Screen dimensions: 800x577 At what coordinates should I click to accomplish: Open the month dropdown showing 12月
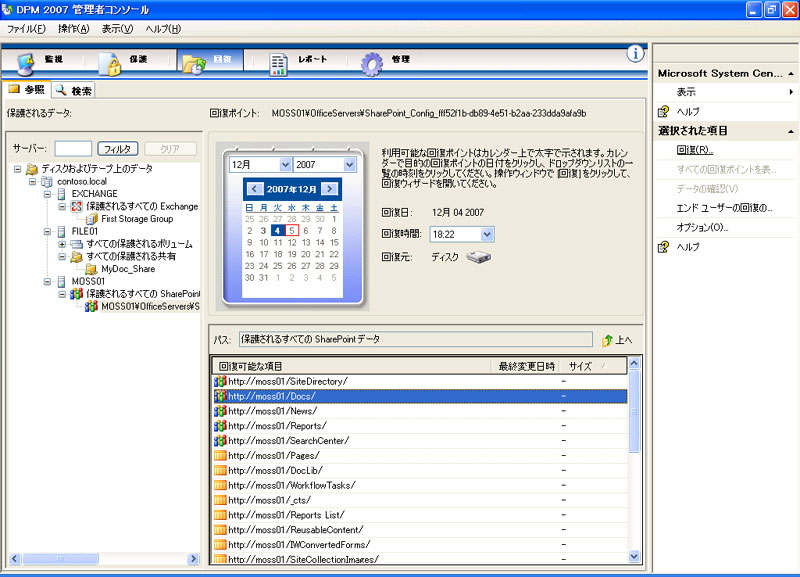click(285, 165)
